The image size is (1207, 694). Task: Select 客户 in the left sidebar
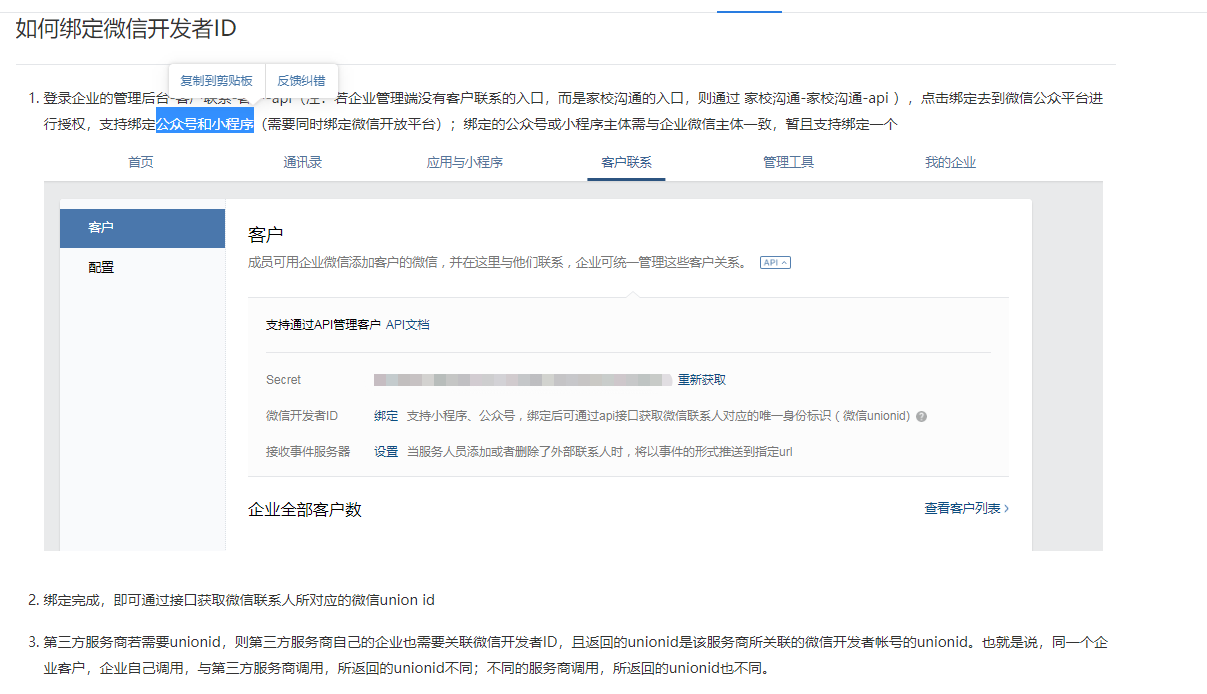[142, 228]
